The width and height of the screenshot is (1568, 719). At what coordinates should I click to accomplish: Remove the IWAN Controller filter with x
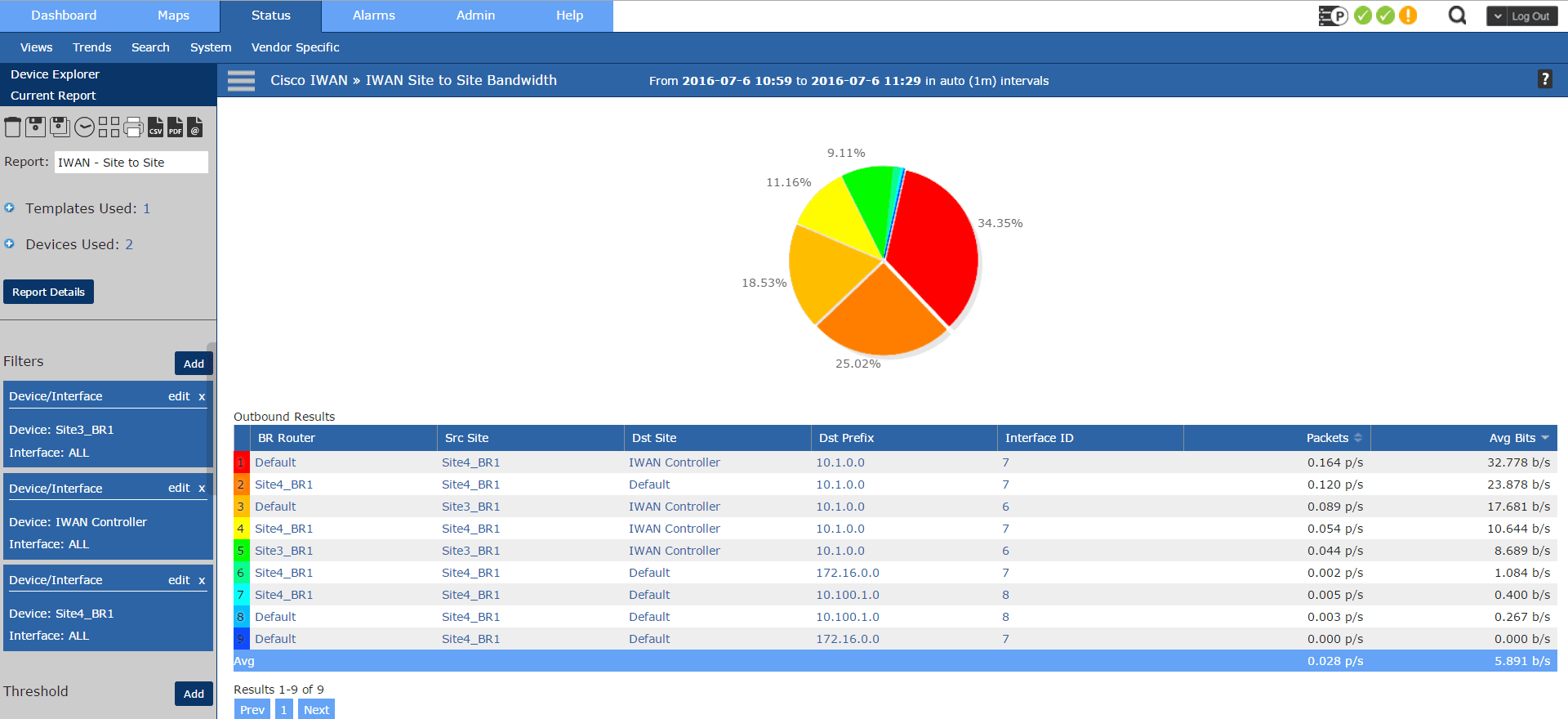click(202, 488)
